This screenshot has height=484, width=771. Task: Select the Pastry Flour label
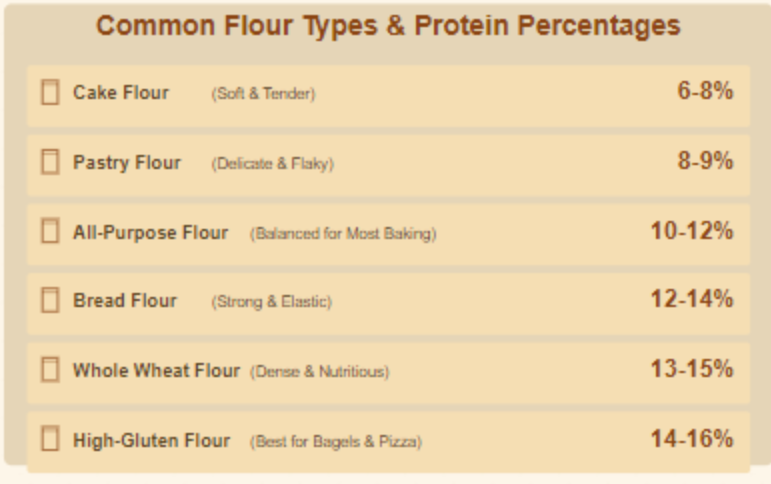tap(127, 162)
